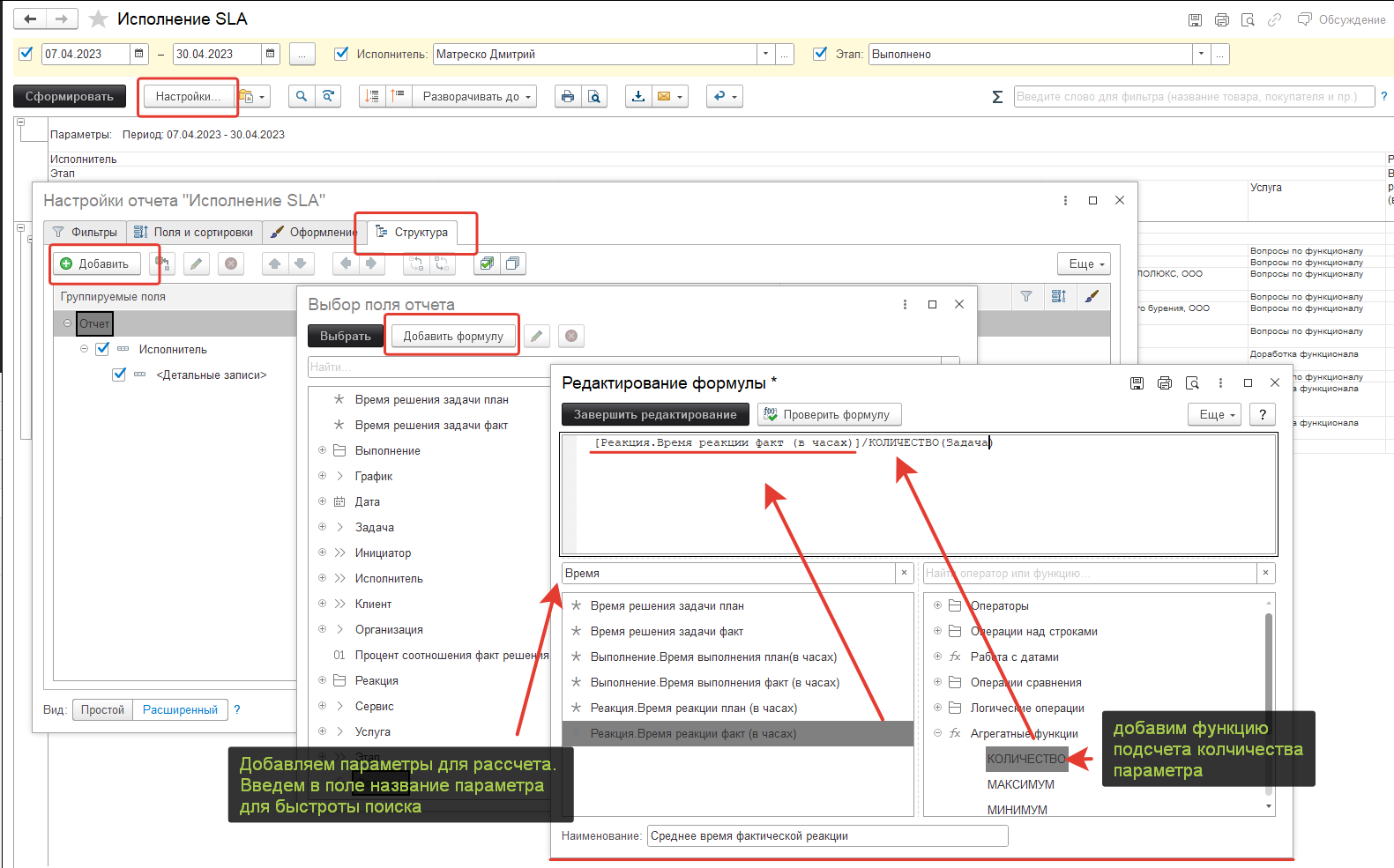The height and width of the screenshot is (868, 1394).
Task: Open the Разворачивать до dropdown
Action: [x=477, y=96]
